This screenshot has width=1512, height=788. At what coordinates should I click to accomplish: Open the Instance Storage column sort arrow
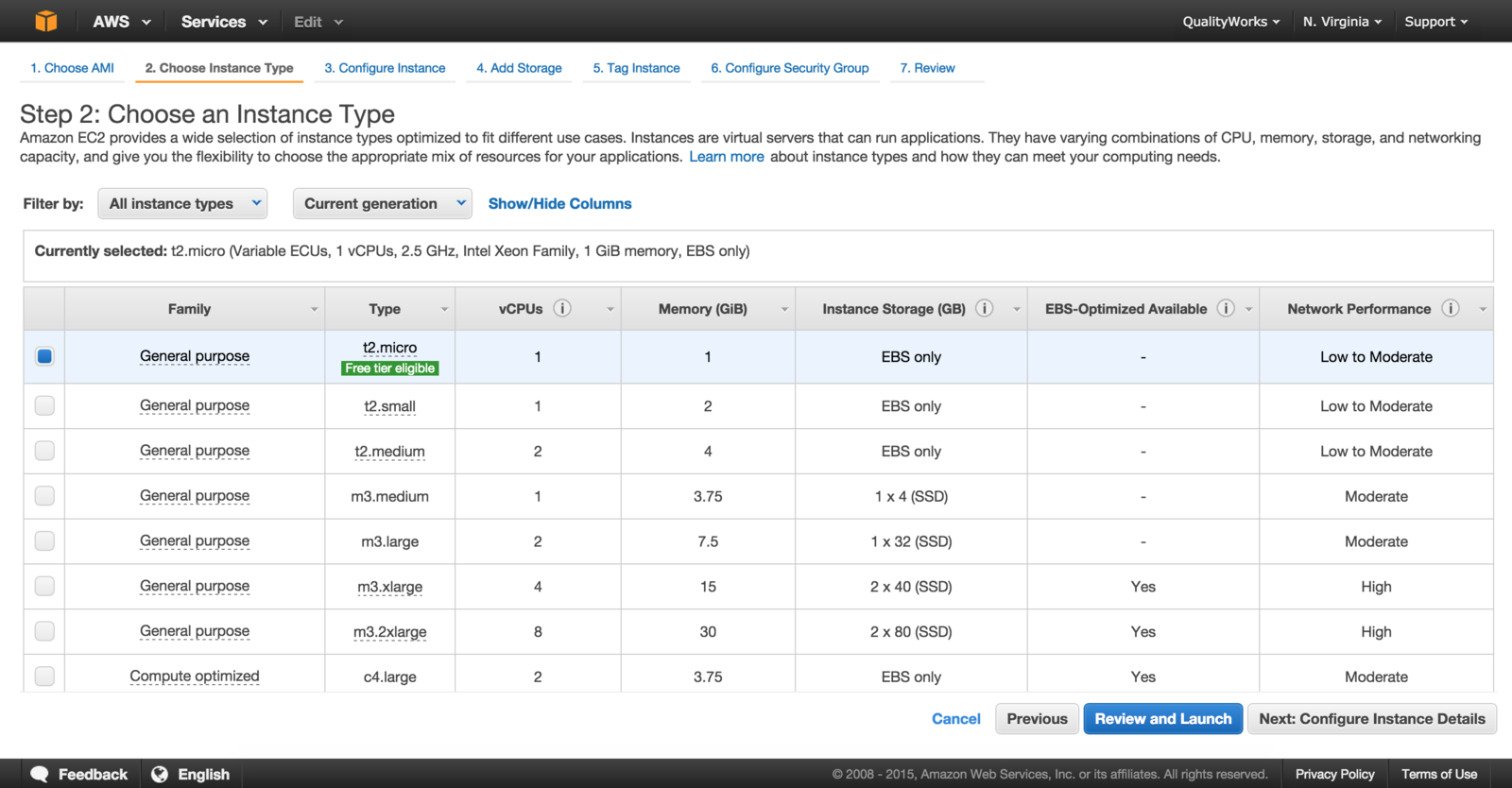pyautogui.click(x=1016, y=309)
